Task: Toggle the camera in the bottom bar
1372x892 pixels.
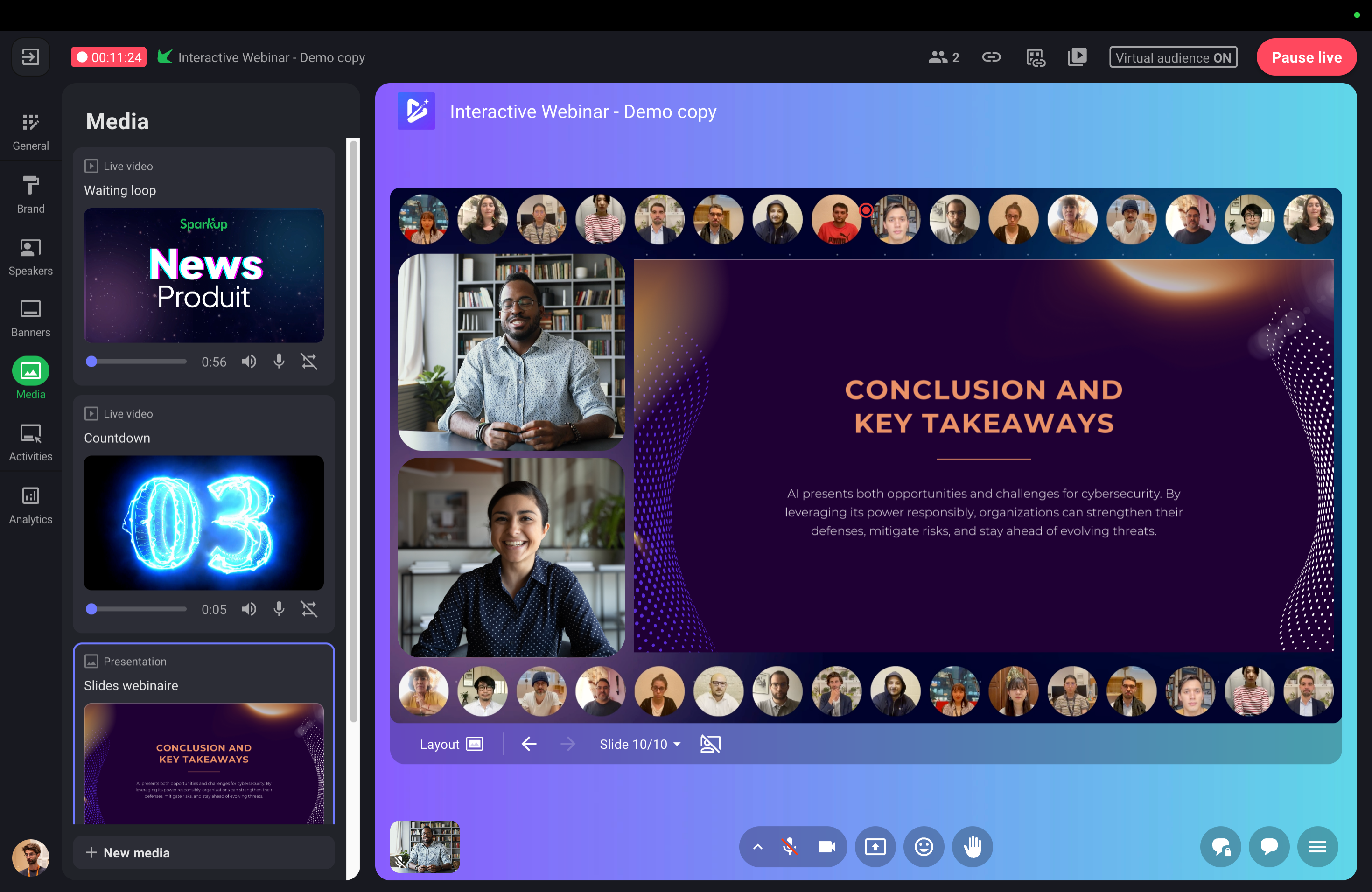Action: point(826,847)
